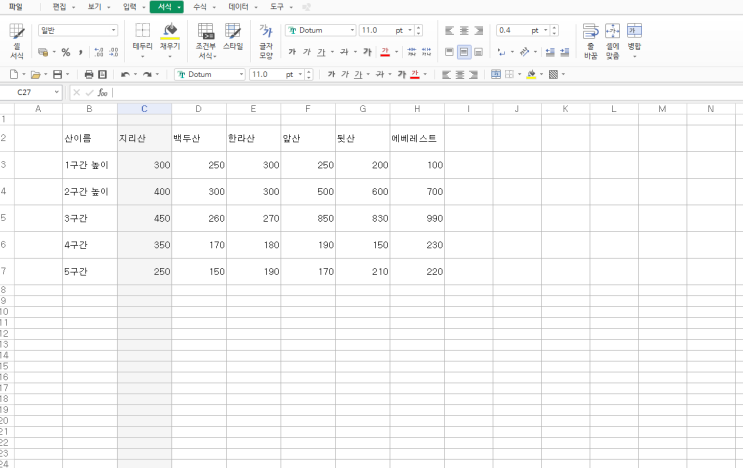Apply yellow fill bucket in quick toolbar
Screen dimensions: 743x468
531,74
